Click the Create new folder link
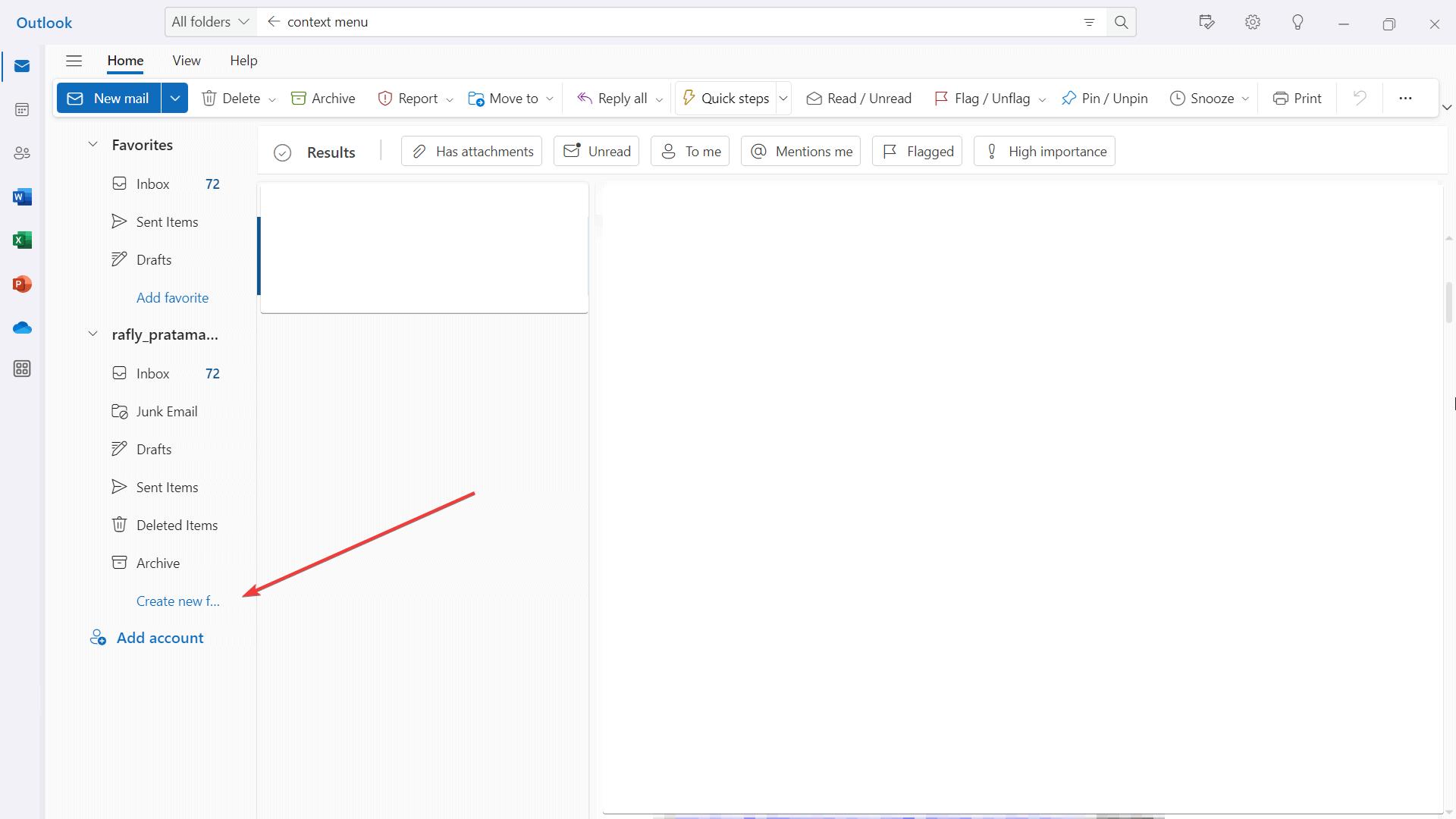 coord(177,601)
